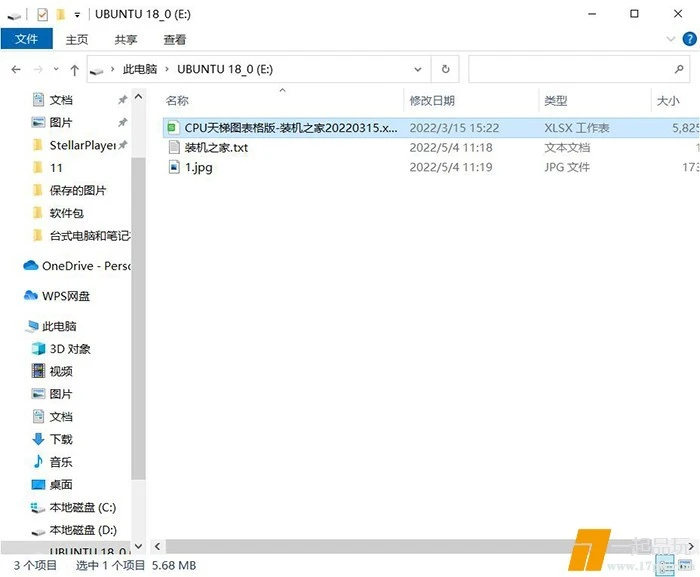Open the OneDrive cloud item in sidebar
The image size is (700, 577).
(x=78, y=266)
